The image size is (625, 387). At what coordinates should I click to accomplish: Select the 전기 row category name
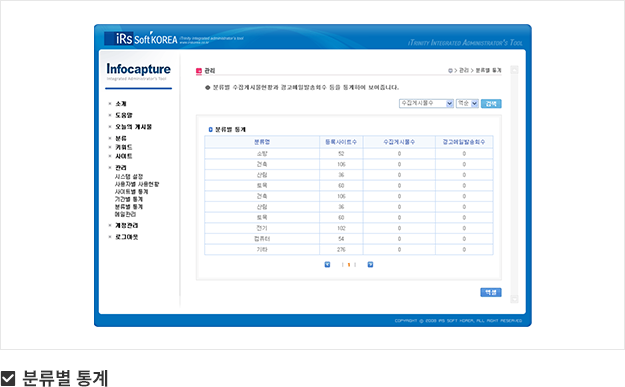(262, 228)
